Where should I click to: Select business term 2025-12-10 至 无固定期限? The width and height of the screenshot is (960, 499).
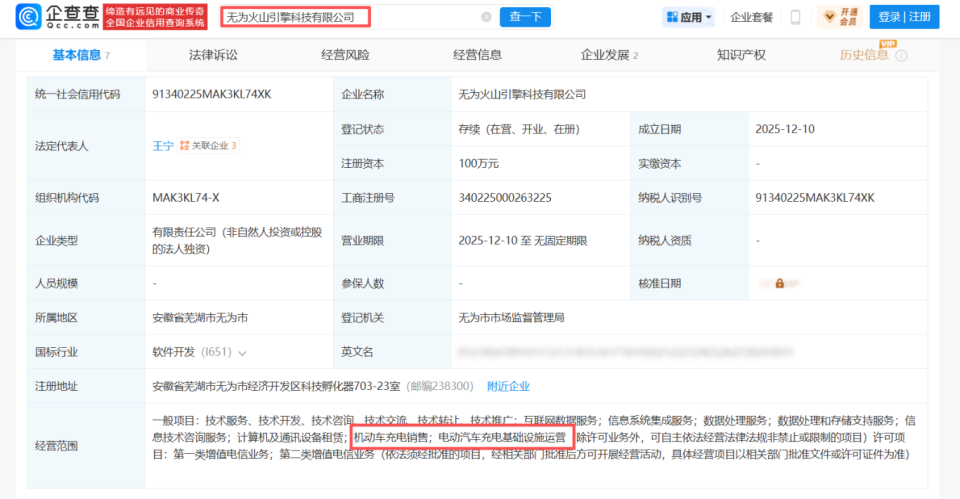(523, 241)
